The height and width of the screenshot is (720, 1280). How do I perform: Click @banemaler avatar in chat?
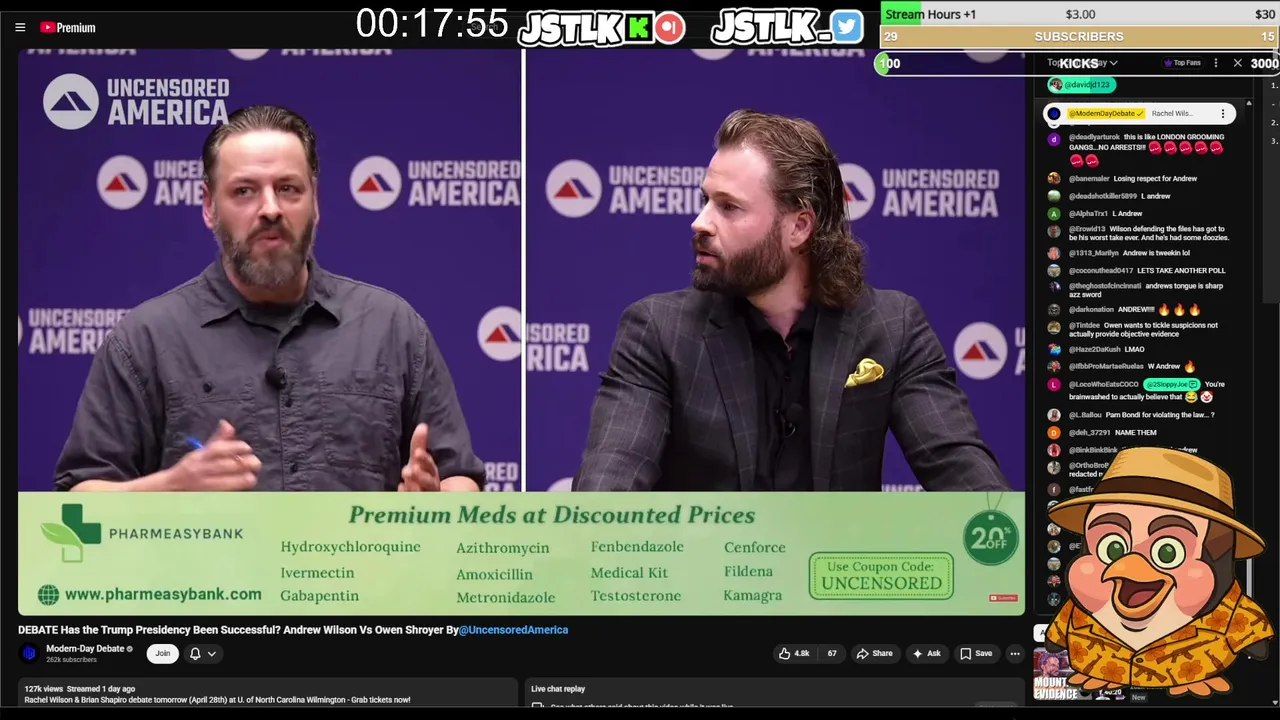click(x=1054, y=178)
